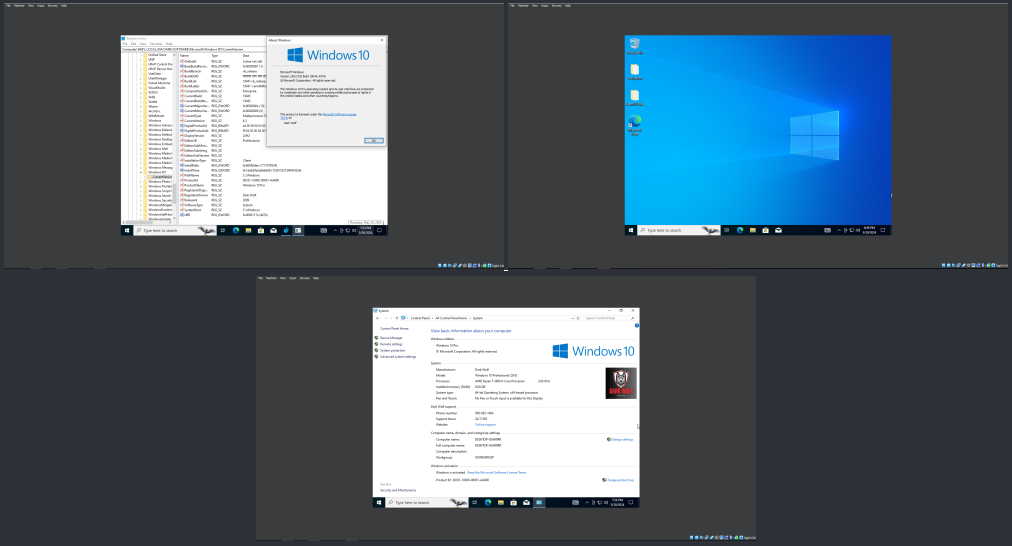The height and width of the screenshot is (546, 1012).
Task: Open VirtualBox Devices menu of System VM
Action: [x=305, y=278]
